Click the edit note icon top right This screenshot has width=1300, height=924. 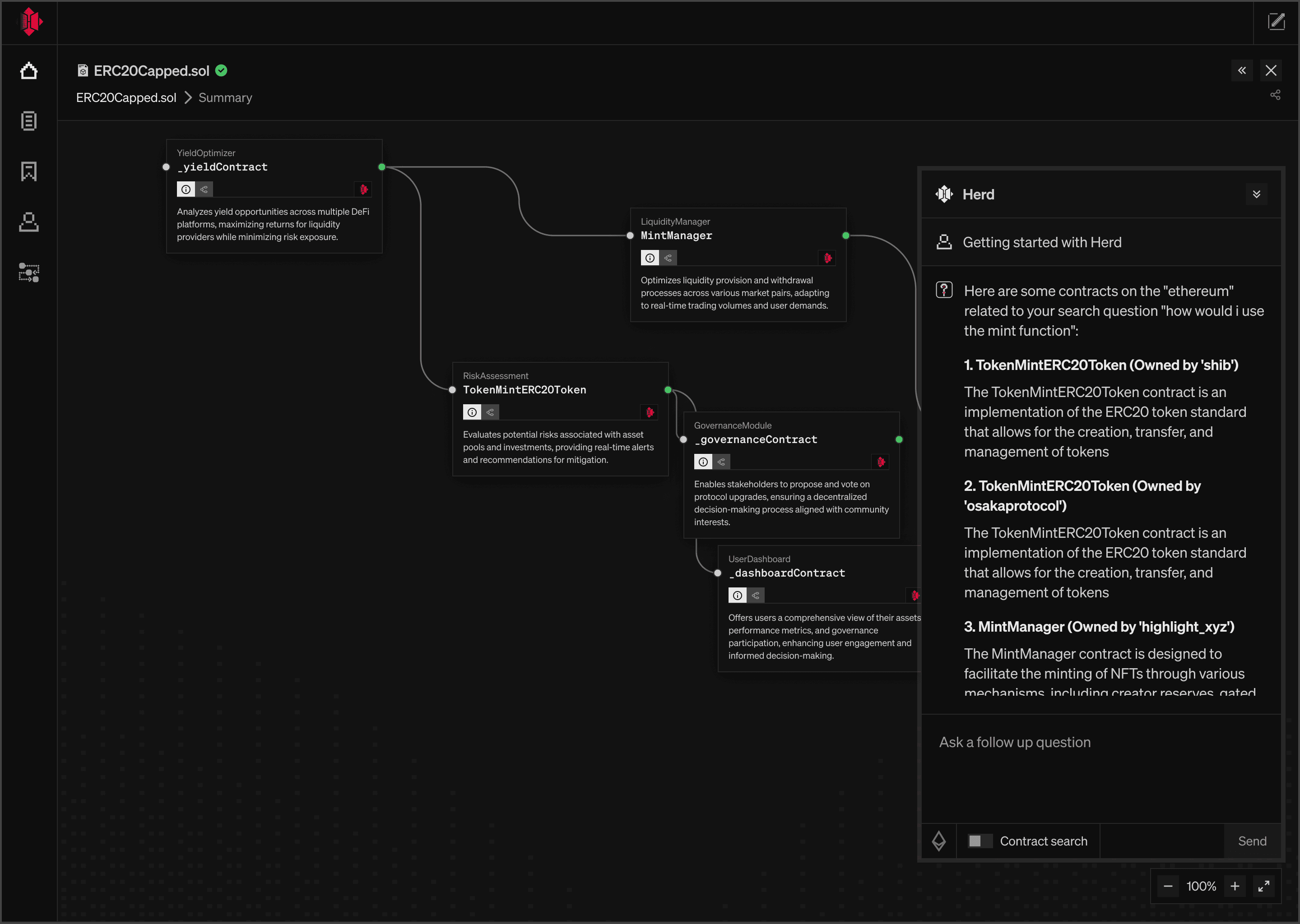(x=1276, y=22)
